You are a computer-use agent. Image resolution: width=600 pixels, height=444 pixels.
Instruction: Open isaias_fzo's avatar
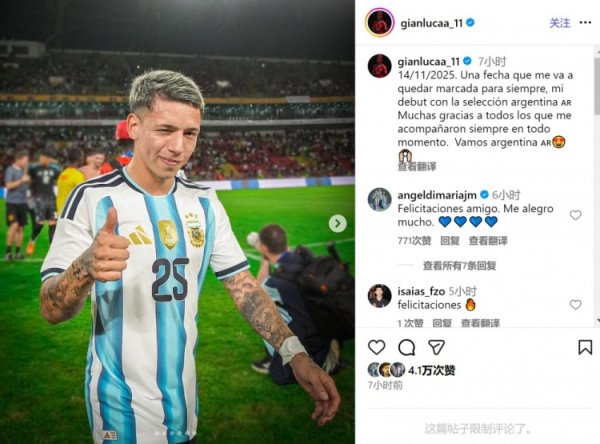point(380,296)
